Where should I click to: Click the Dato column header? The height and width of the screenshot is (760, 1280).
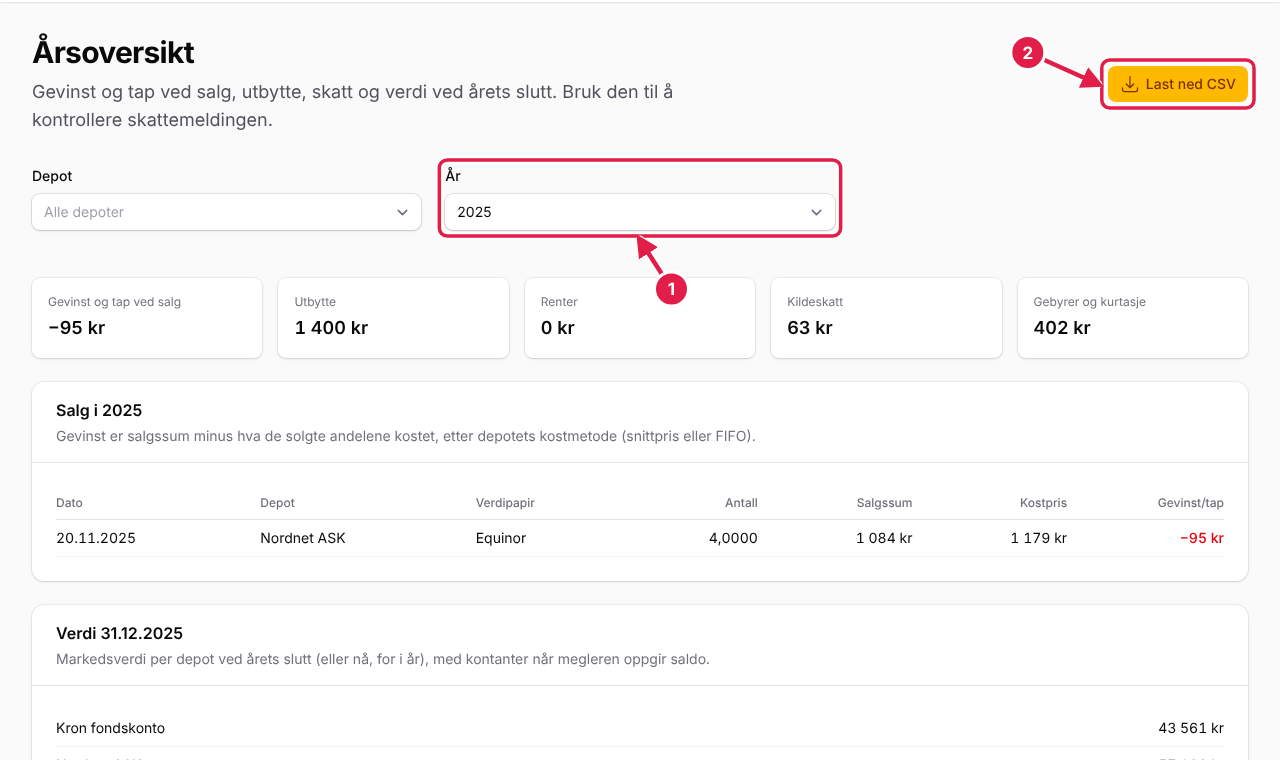pyautogui.click(x=69, y=503)
